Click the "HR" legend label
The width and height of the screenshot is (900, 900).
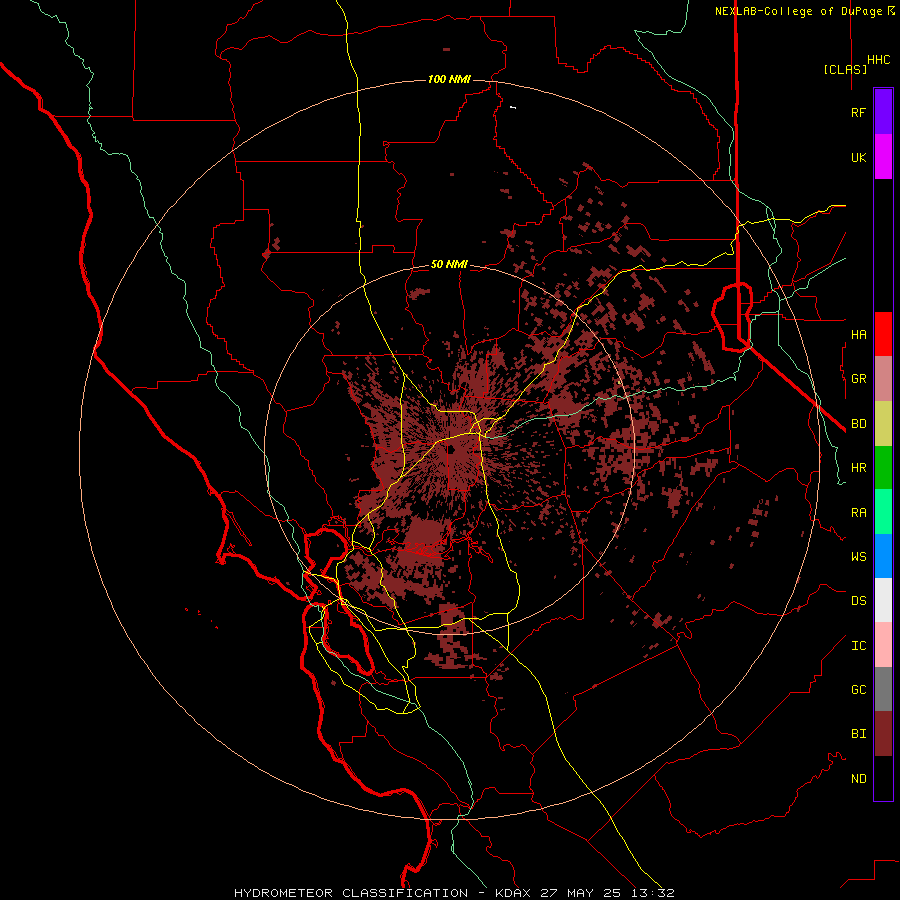coord(858,468)
